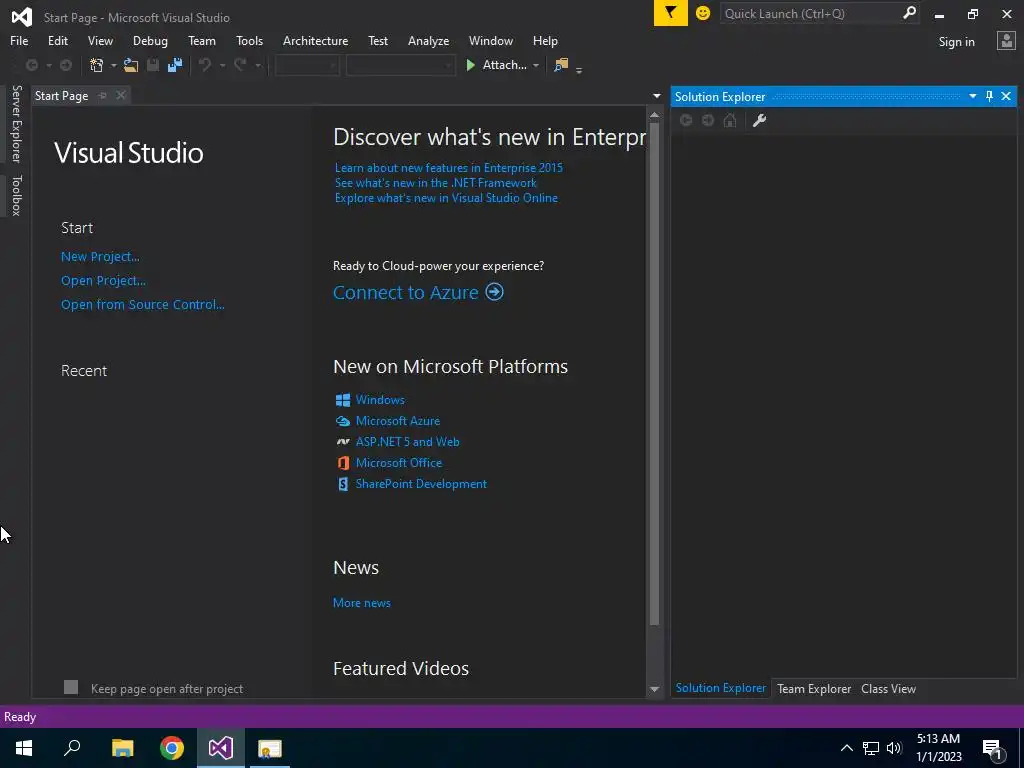The image size is (1024, 768).
Task: Click the volume speaker tray icon
Action: 894,748
